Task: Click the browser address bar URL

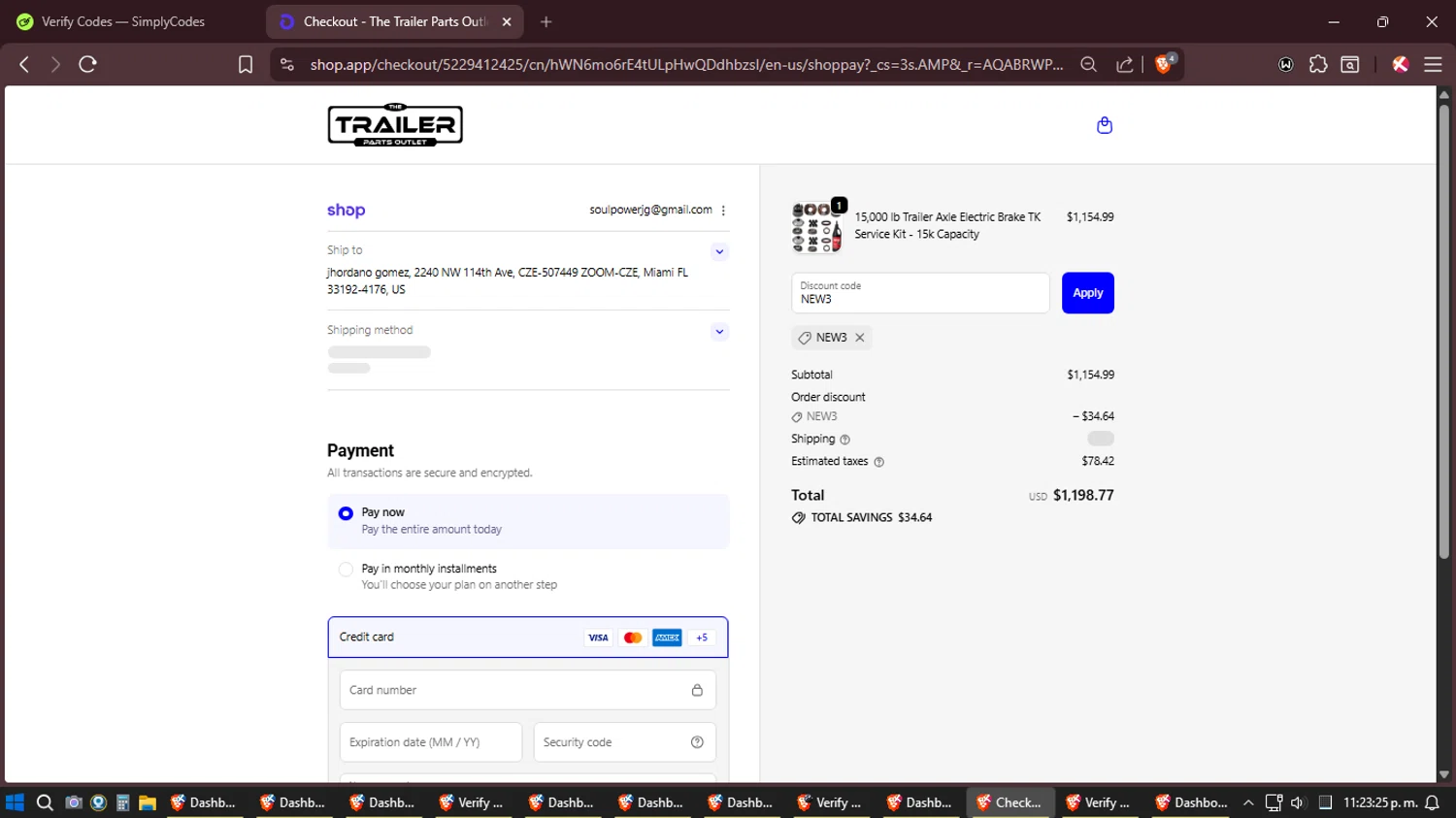Action: [686, 64]
